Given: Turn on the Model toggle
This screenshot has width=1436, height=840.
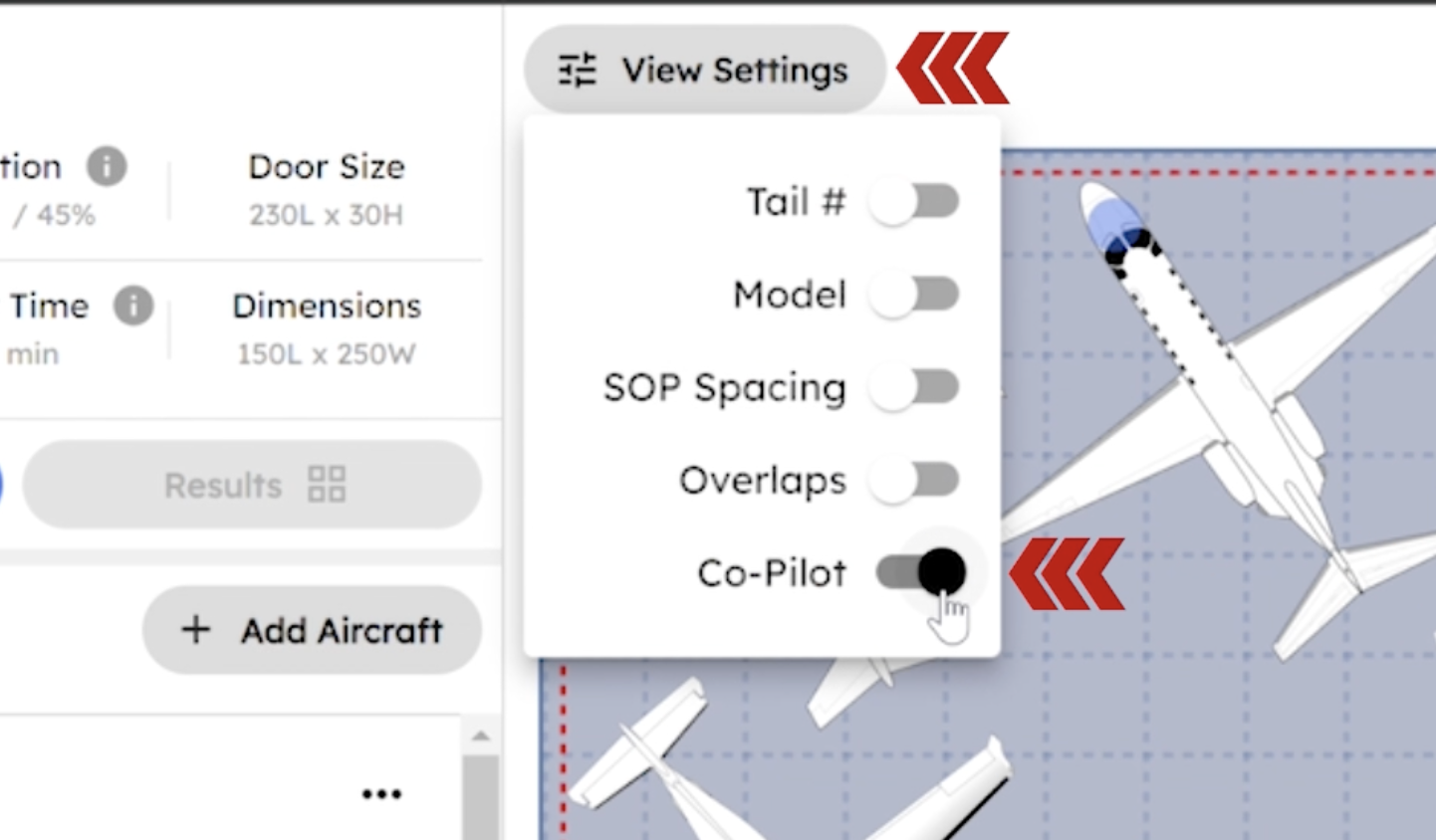Looking at the screenshot, I should tap(914, 295).
